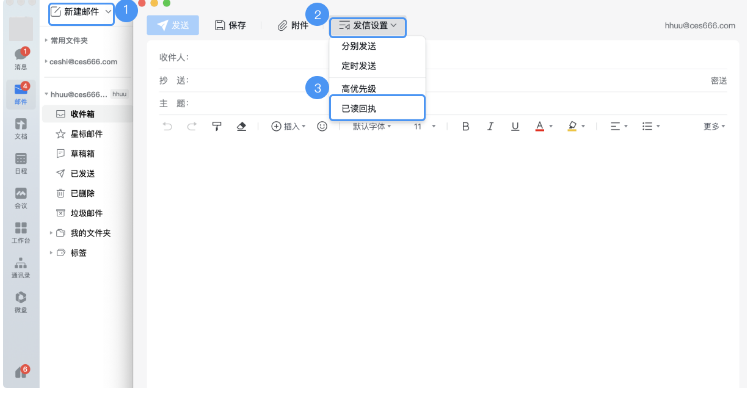Choose 已读回执 from the menu
This screenshot has height=397, width=747.
click(x=377, y=108)
